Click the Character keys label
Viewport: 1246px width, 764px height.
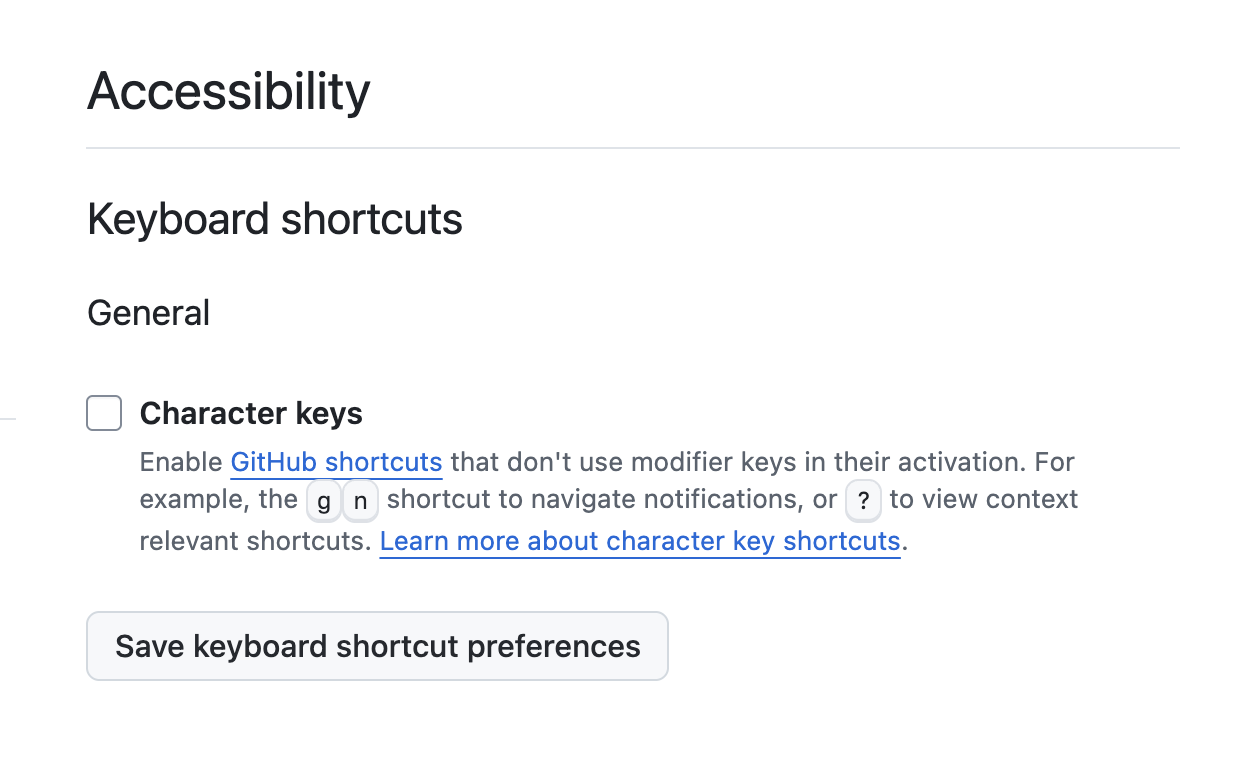251,413
